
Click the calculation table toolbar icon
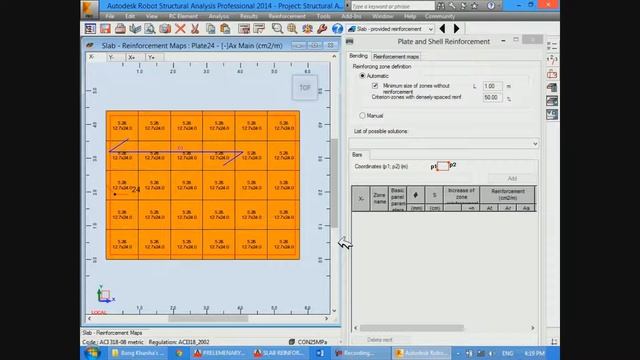point(244,29)
